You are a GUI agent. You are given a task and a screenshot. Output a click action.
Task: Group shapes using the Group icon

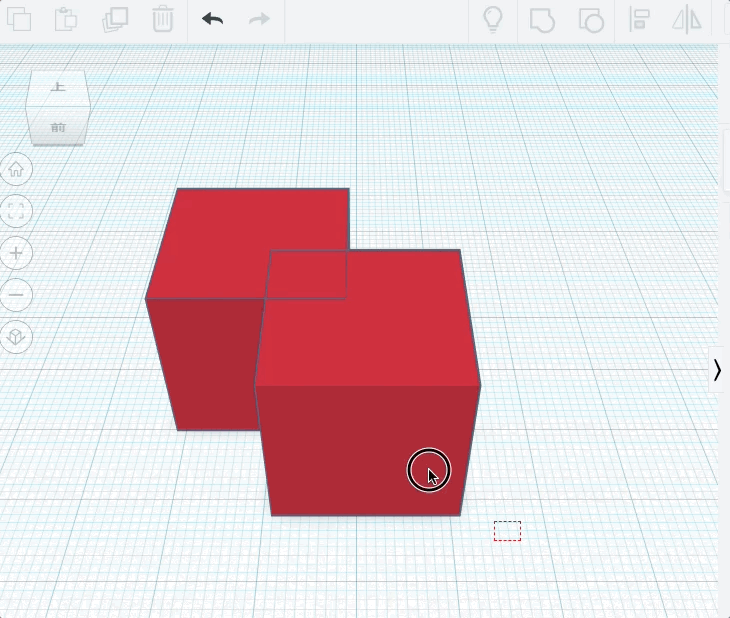[541, 20]
